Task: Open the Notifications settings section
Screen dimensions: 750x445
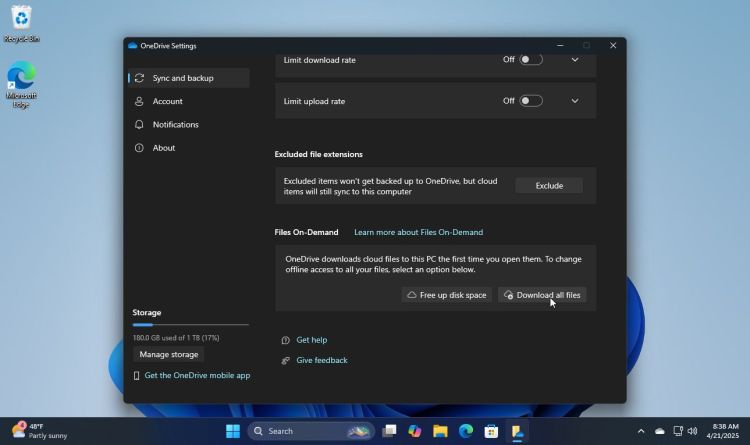Action: pyautogui.click(x=175, y=125)
